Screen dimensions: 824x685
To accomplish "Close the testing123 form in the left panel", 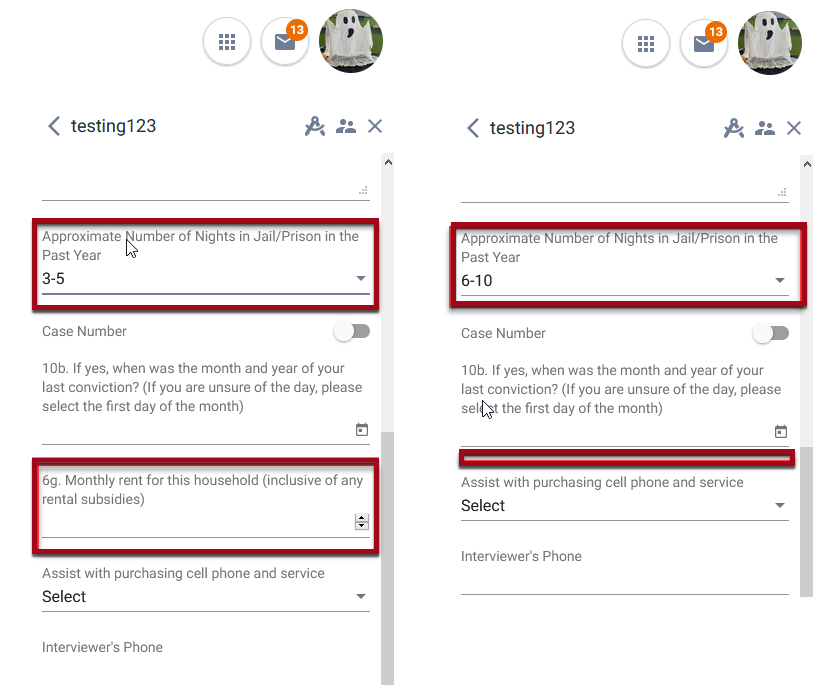I will pos(375,126).
